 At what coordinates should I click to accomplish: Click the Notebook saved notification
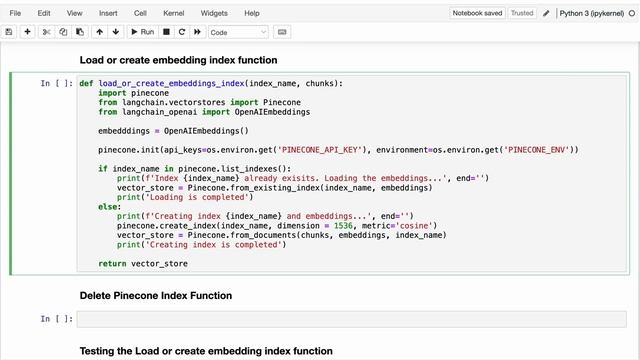click(x=477, y=13)
